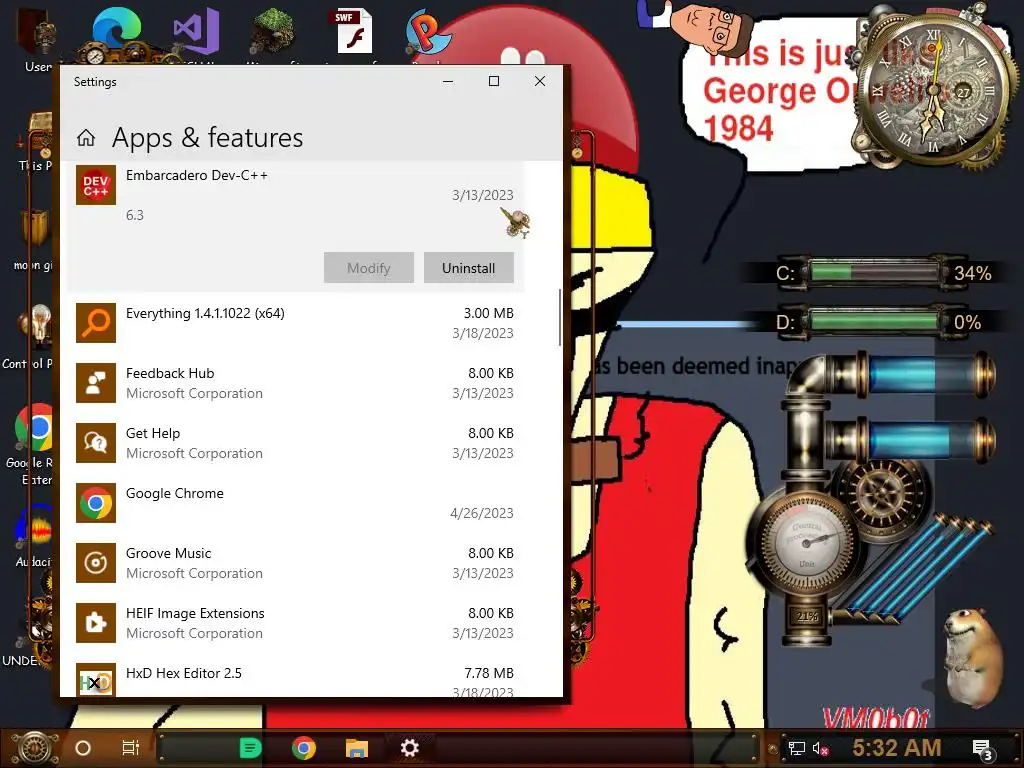Click the Home icon in Settings
The width and height of the screenshot is (1024, 768).
86,138
